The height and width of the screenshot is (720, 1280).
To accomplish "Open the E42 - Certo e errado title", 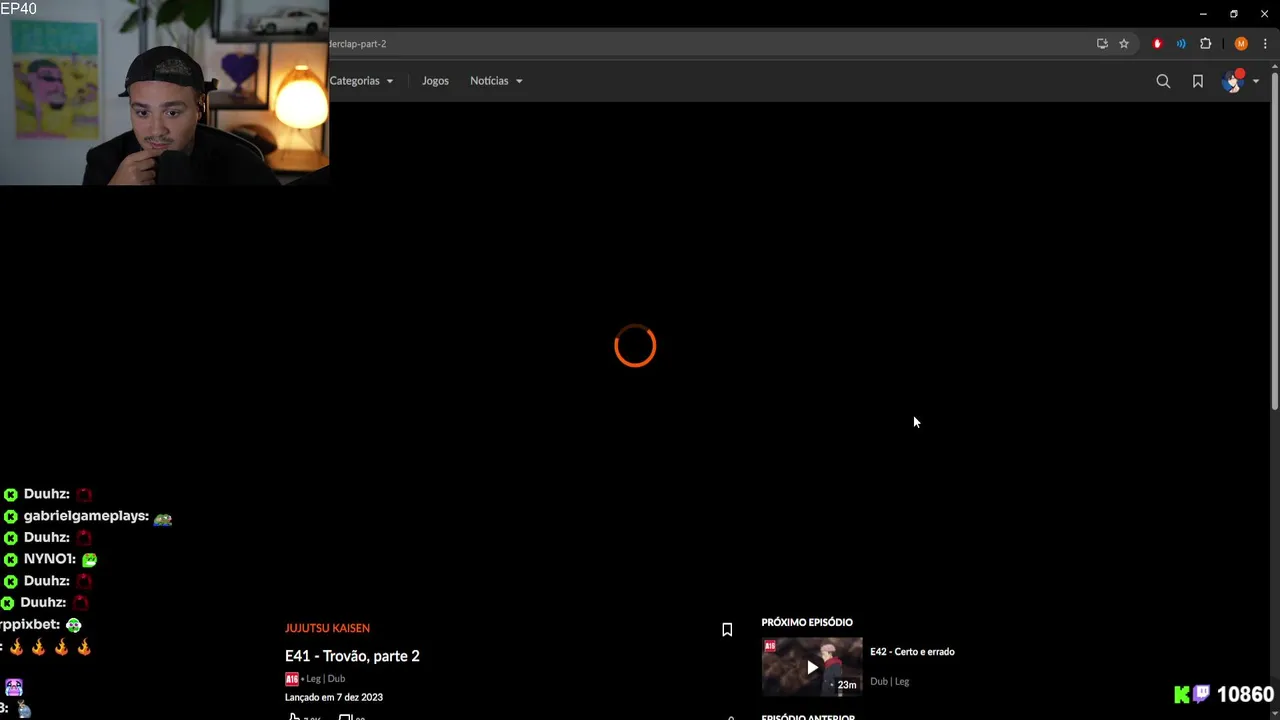I will pyautogui.click(x=912, y=652).
